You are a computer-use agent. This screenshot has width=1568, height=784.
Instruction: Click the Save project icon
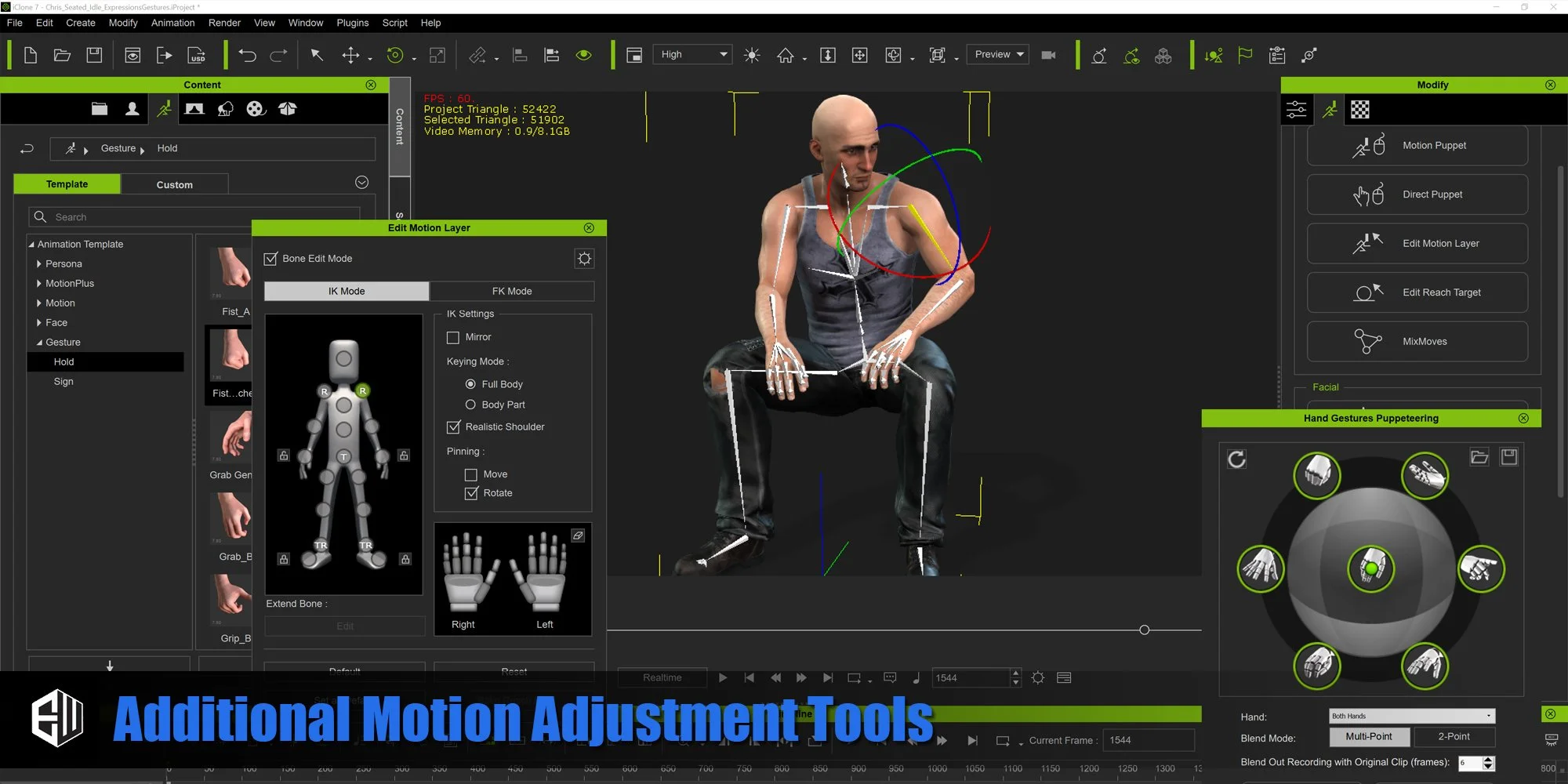(x=94, y=55)
